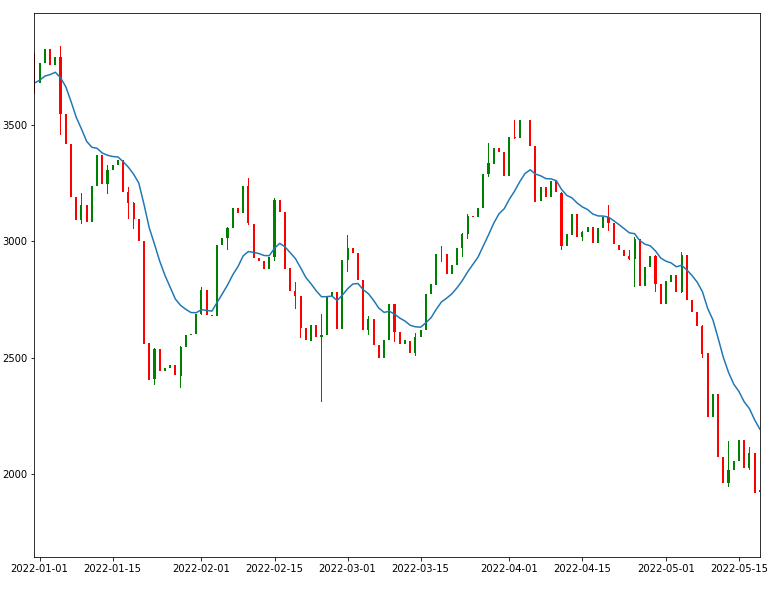Click the 2022-01-01 x-axis date label

(x=39, y=568)
